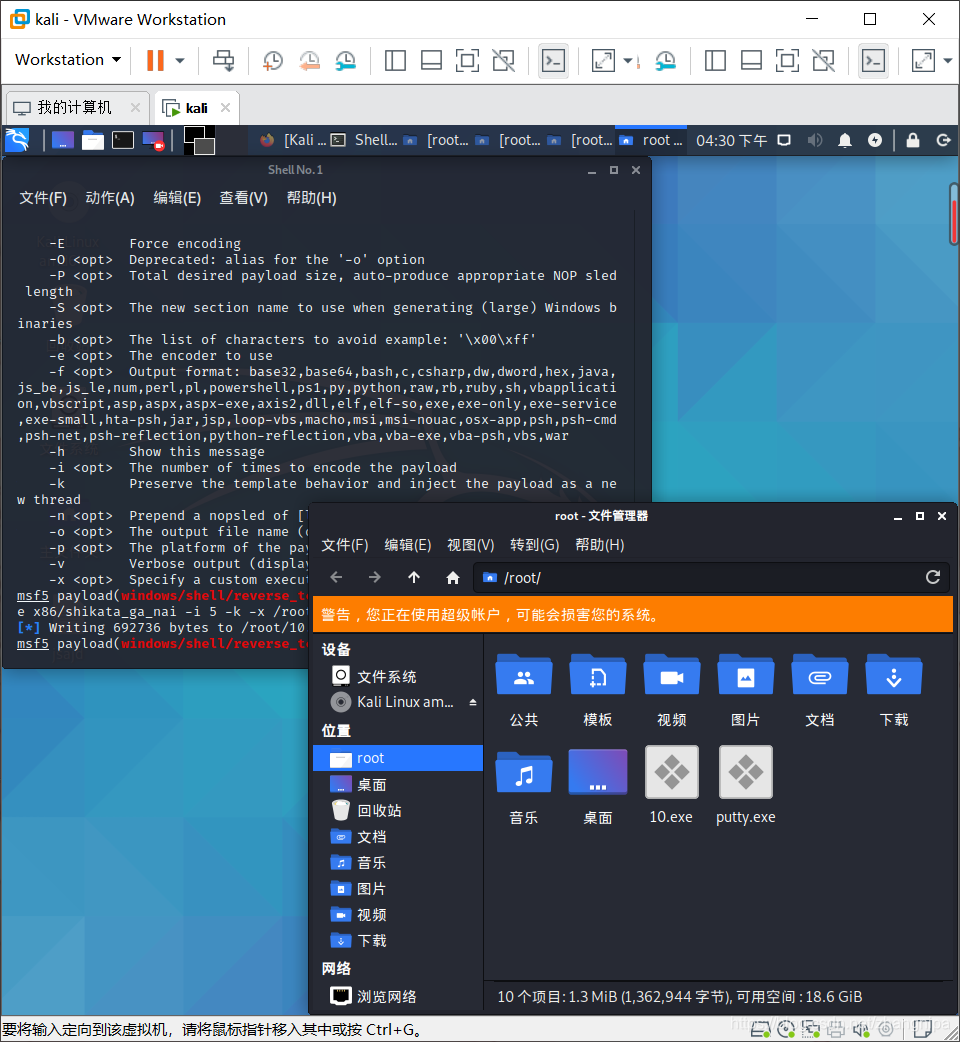Send Ctrl+Alt+Del to the virtual machine
Viewport: 960px width, 1042px height.
223,60
